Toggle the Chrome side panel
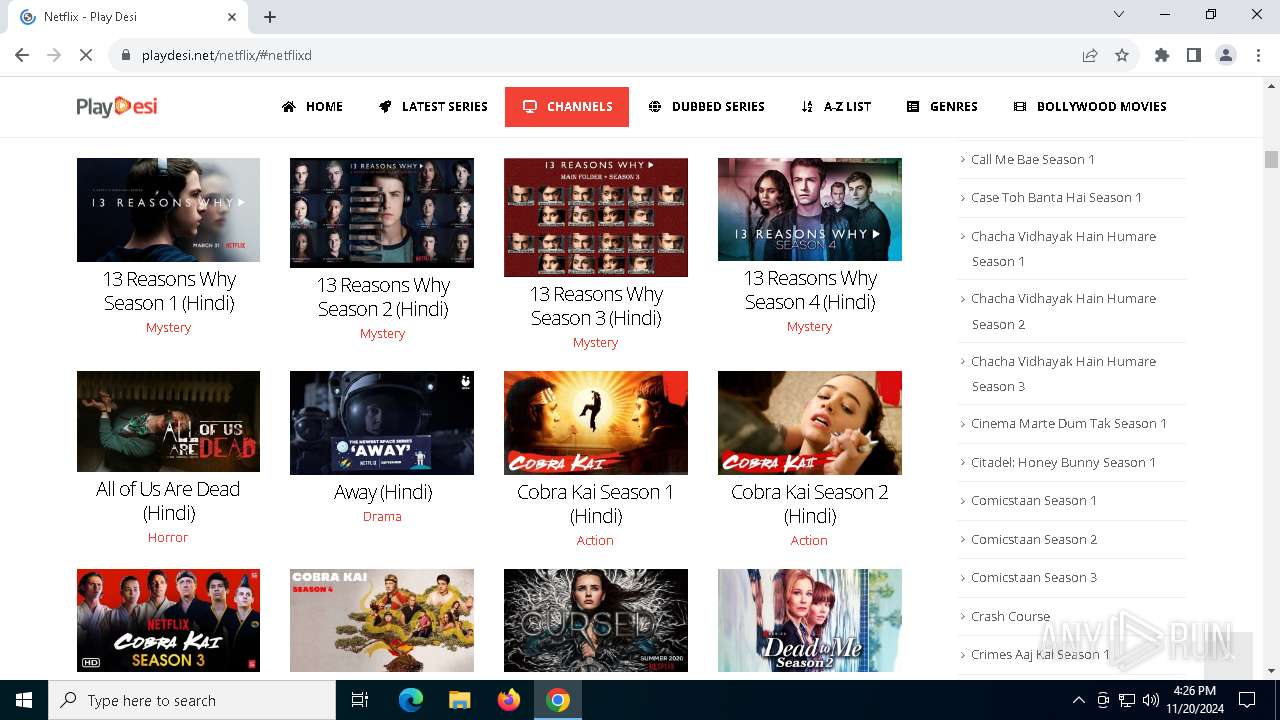The image size is (1280, 720). tap(1194, 55)
